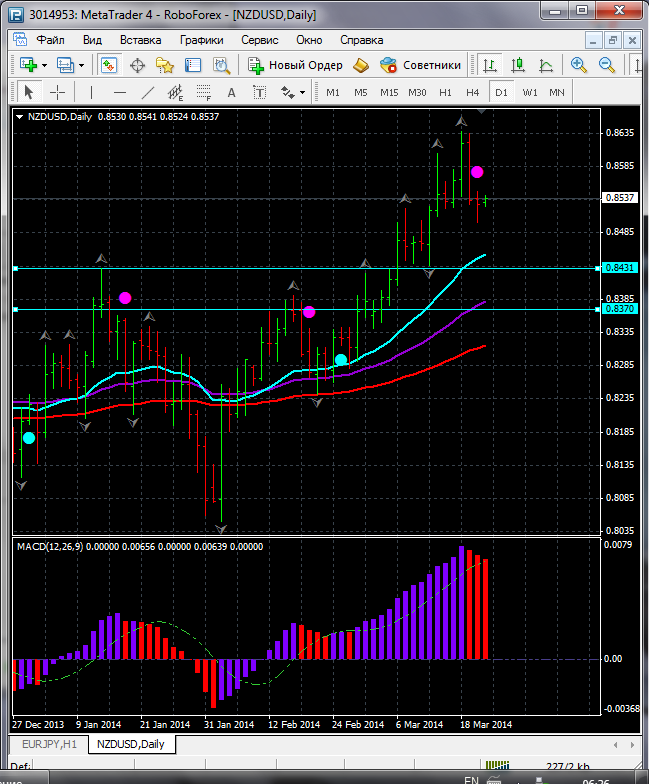Select the Vertical Line drawing tool

click(x=91, y=92)
